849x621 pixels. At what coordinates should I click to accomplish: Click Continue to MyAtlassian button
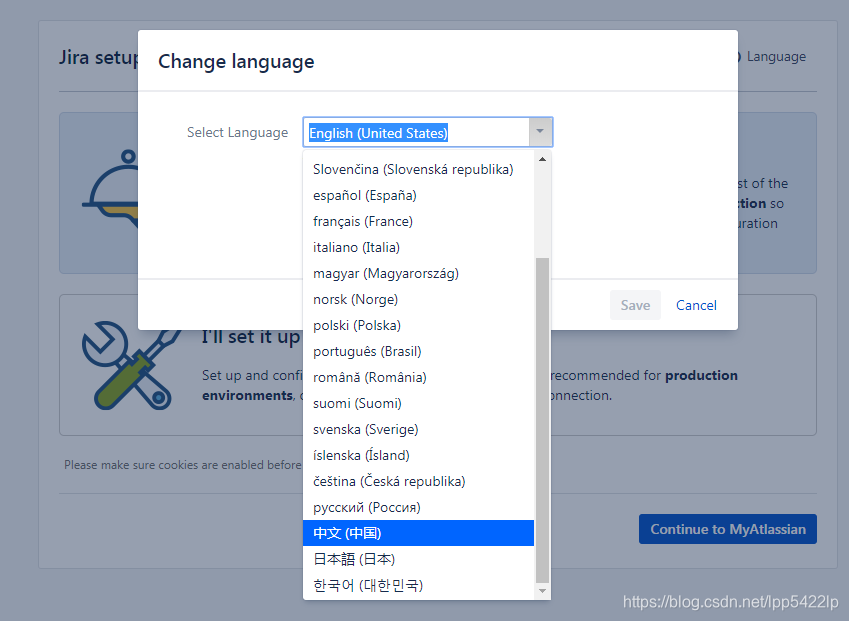(728, 529)
